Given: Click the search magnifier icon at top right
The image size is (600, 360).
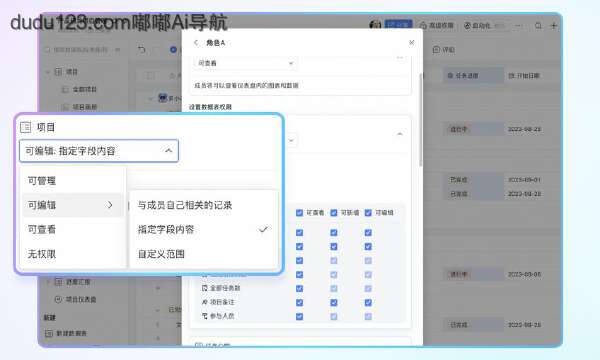Looking at the screenshot, I should [538, 26].
